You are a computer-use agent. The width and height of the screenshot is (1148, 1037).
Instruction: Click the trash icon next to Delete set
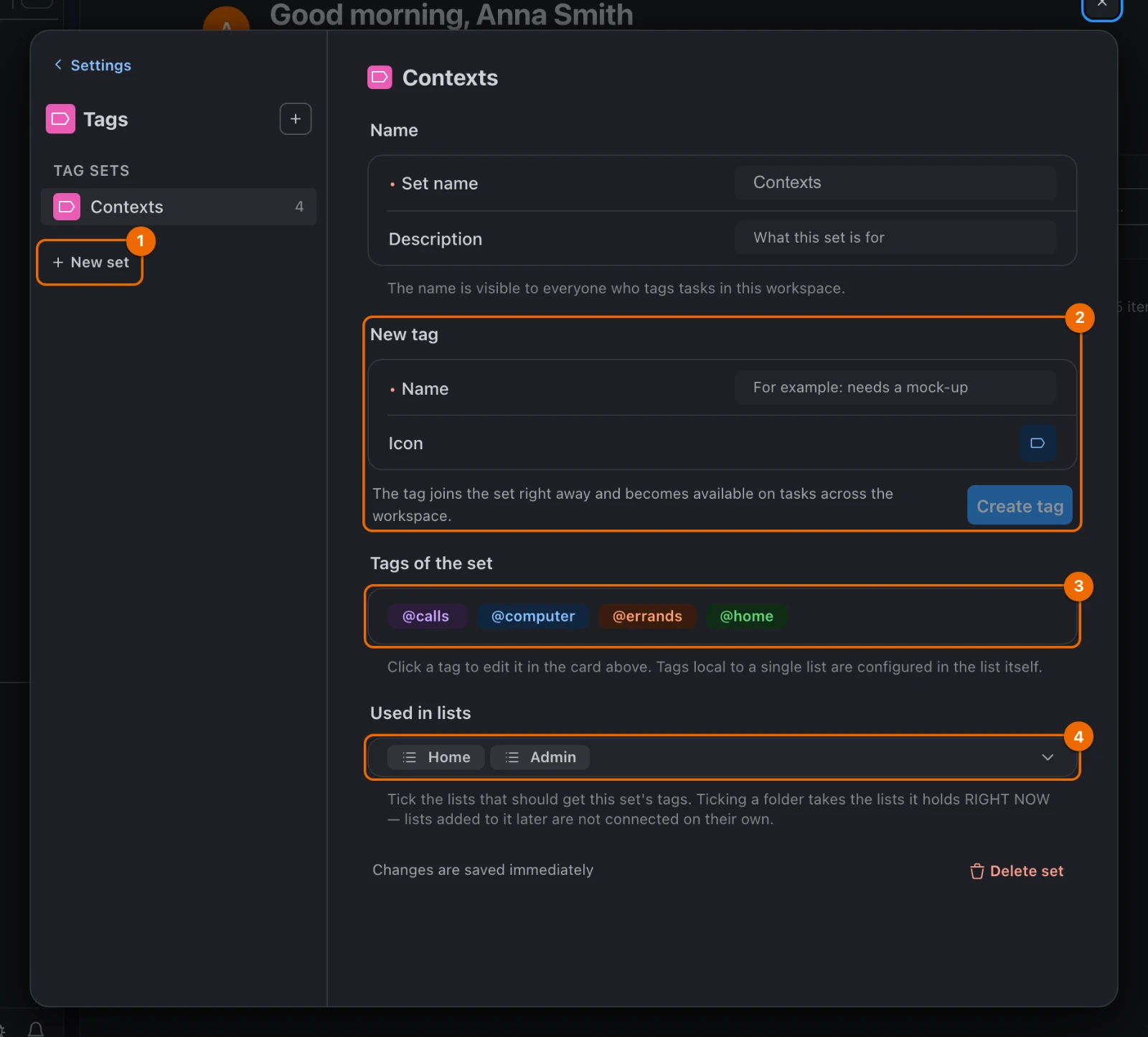977,871
